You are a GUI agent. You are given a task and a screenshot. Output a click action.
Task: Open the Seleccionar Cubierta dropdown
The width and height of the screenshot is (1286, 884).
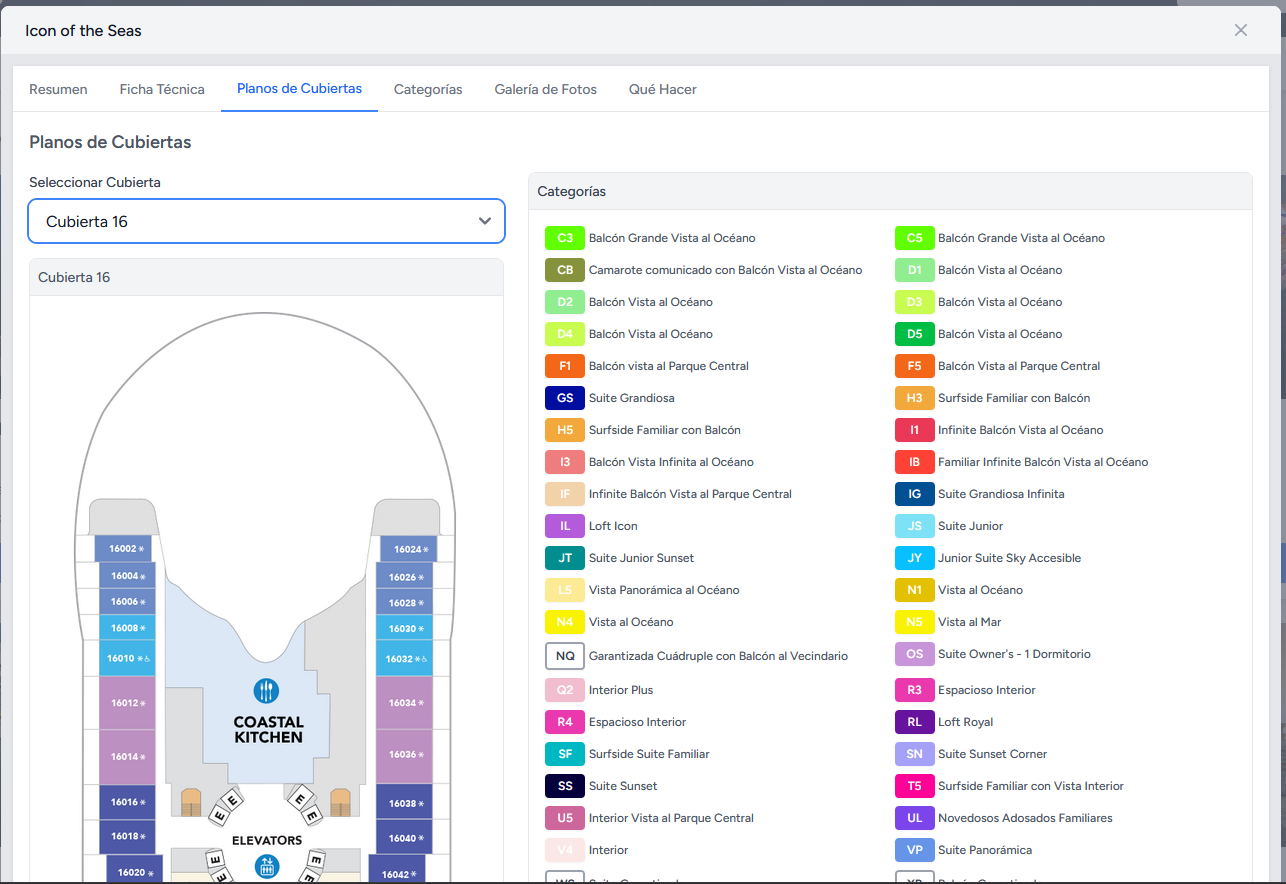pyautogui.click(x=266, y=221)
